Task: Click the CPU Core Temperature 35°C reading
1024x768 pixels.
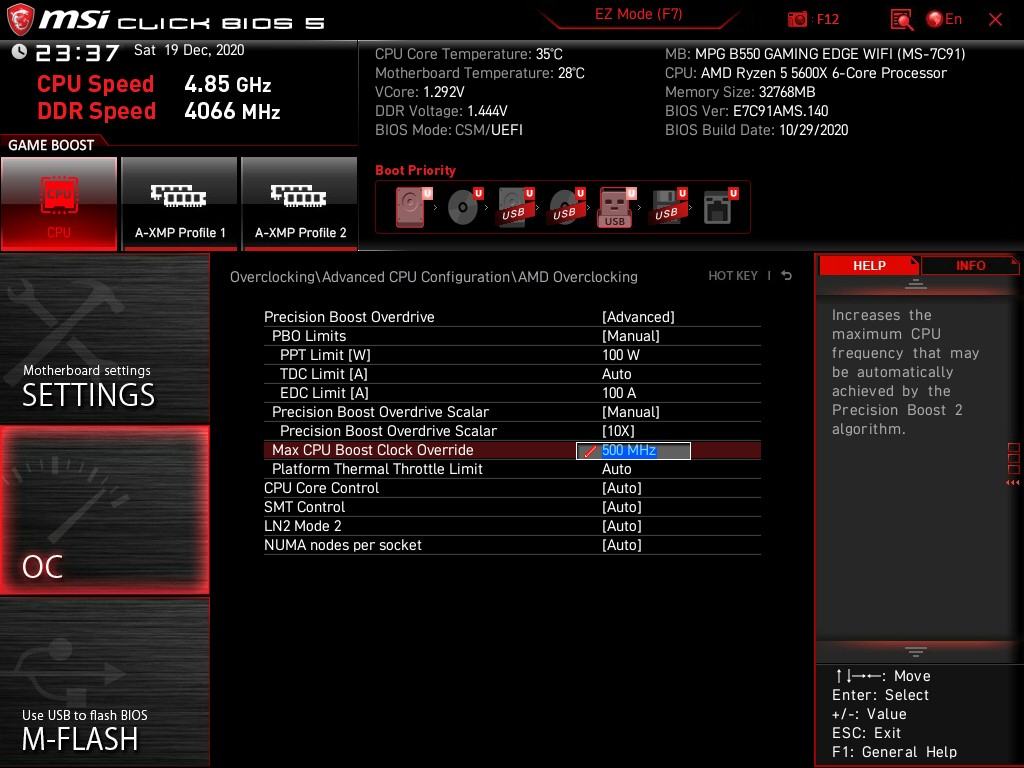Action: [468, 54]
